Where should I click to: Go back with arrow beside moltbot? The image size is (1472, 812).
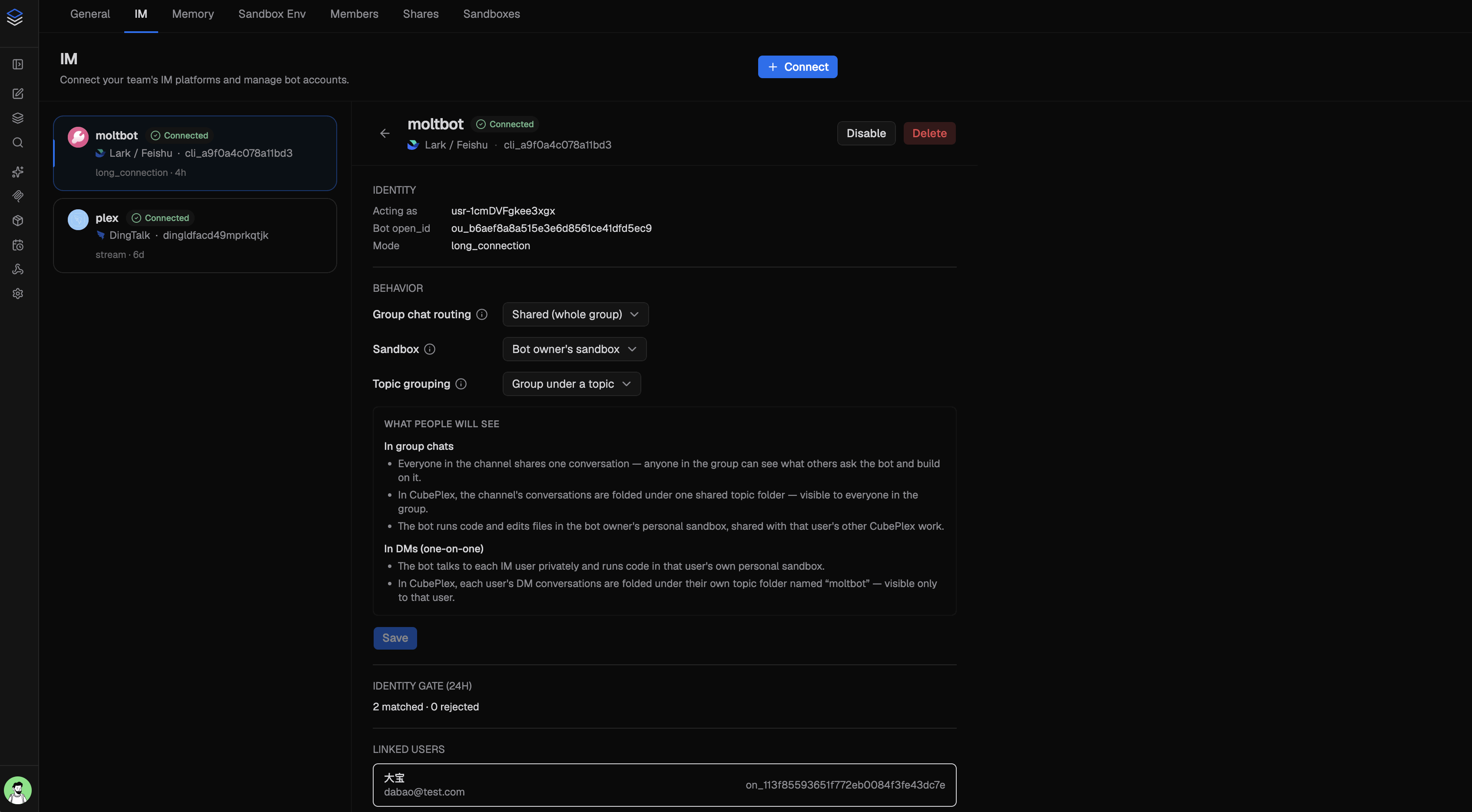(x=385, y=133)
